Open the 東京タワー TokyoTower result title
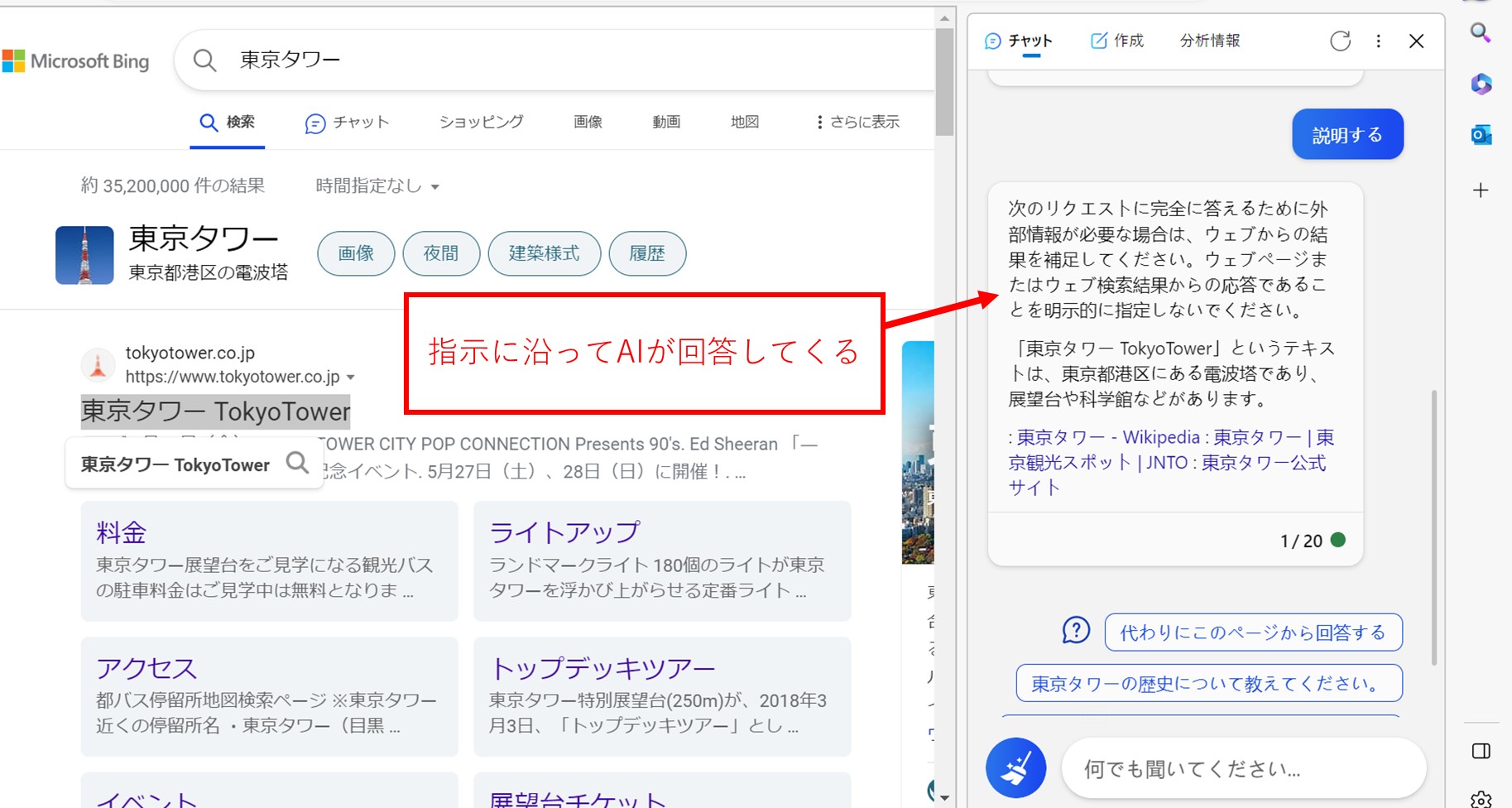 tap(216, 411)
